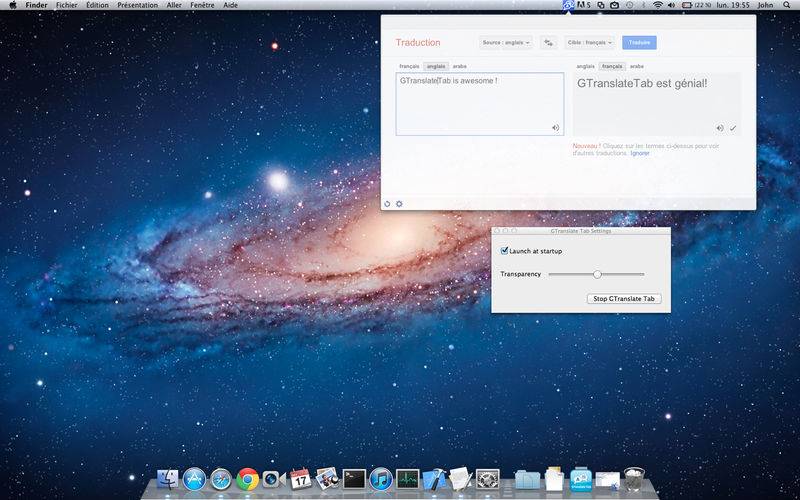The image size is (800, 500).
Task: Open Activity Monitor from the Dock
Action: click(408, 479)
